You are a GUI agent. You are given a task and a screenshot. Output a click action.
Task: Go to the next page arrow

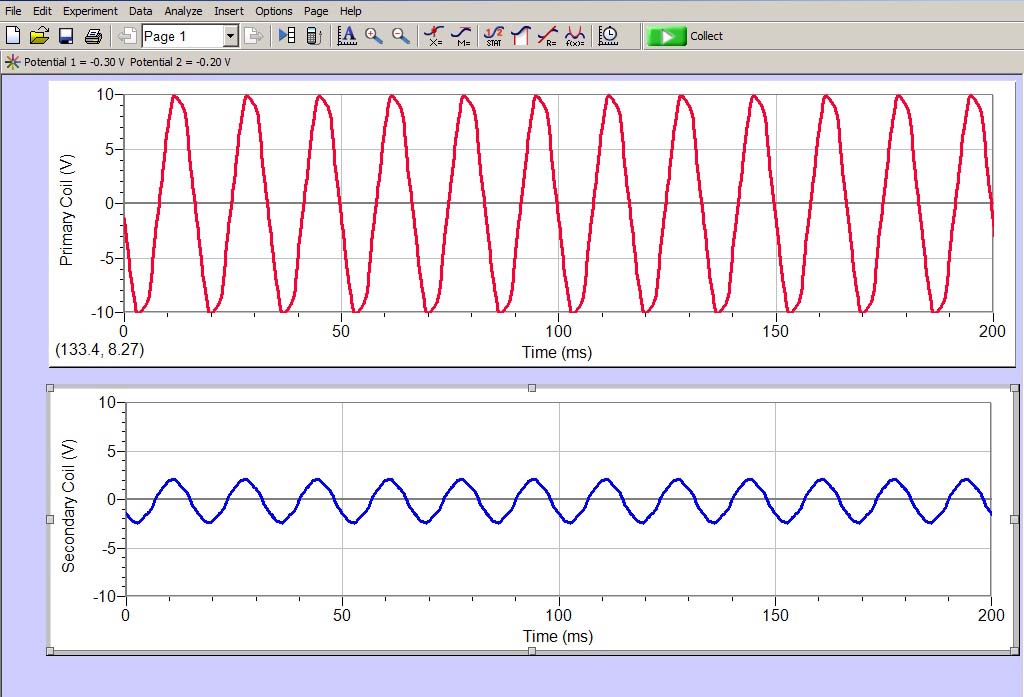click(254, 36)
